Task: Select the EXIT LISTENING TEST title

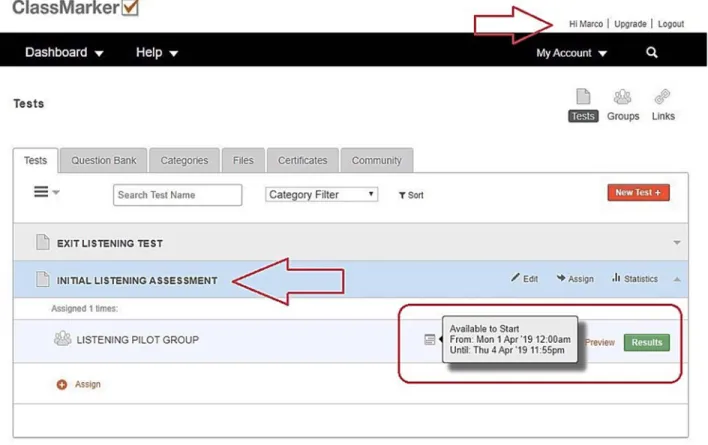Action: (x=110, y=243)
